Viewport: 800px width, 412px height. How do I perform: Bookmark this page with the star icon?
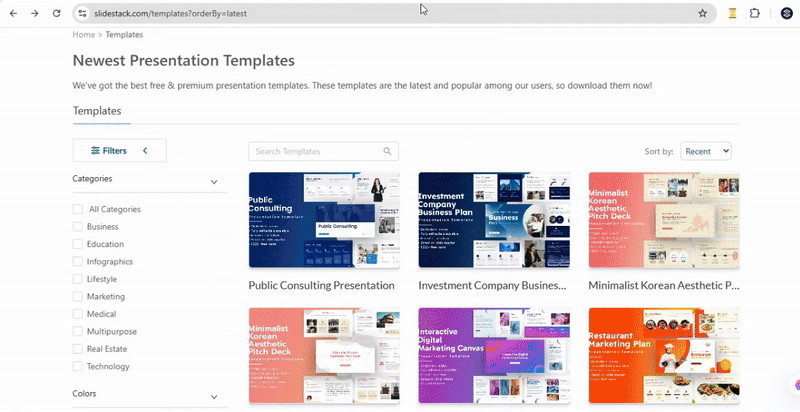(x=702, y=14)
